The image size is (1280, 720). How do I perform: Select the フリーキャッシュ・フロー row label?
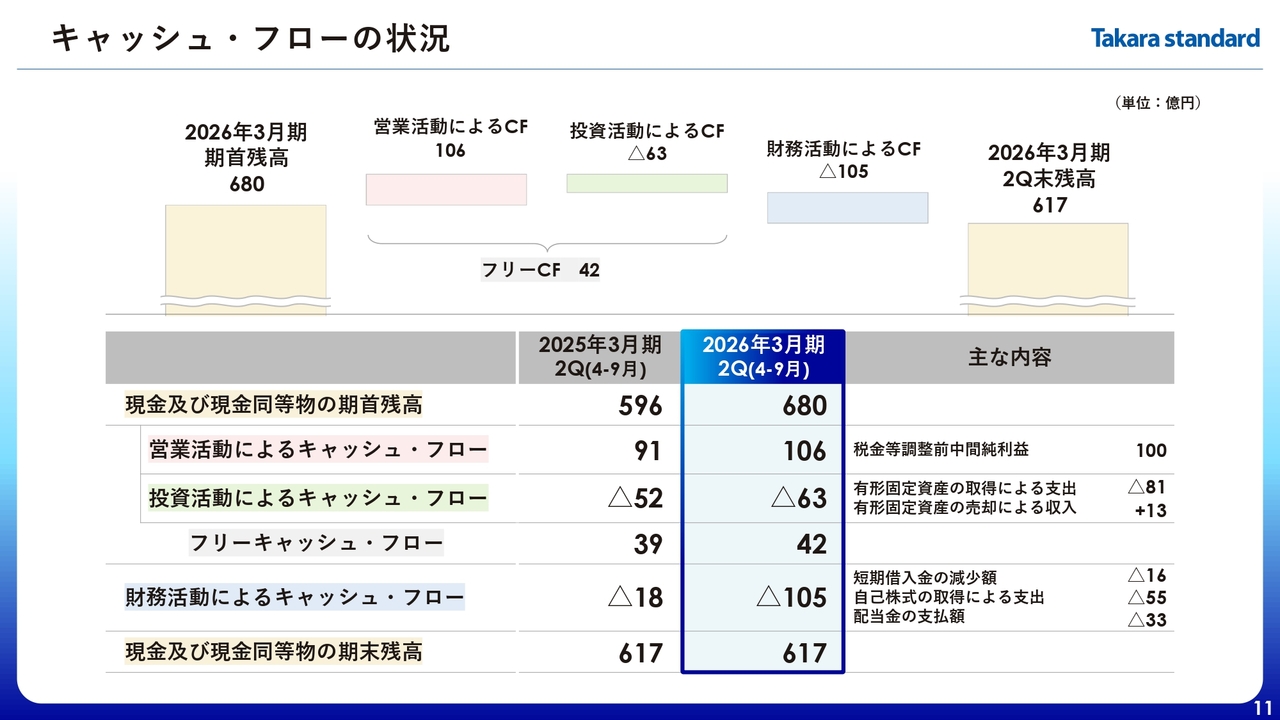point(316,544)
